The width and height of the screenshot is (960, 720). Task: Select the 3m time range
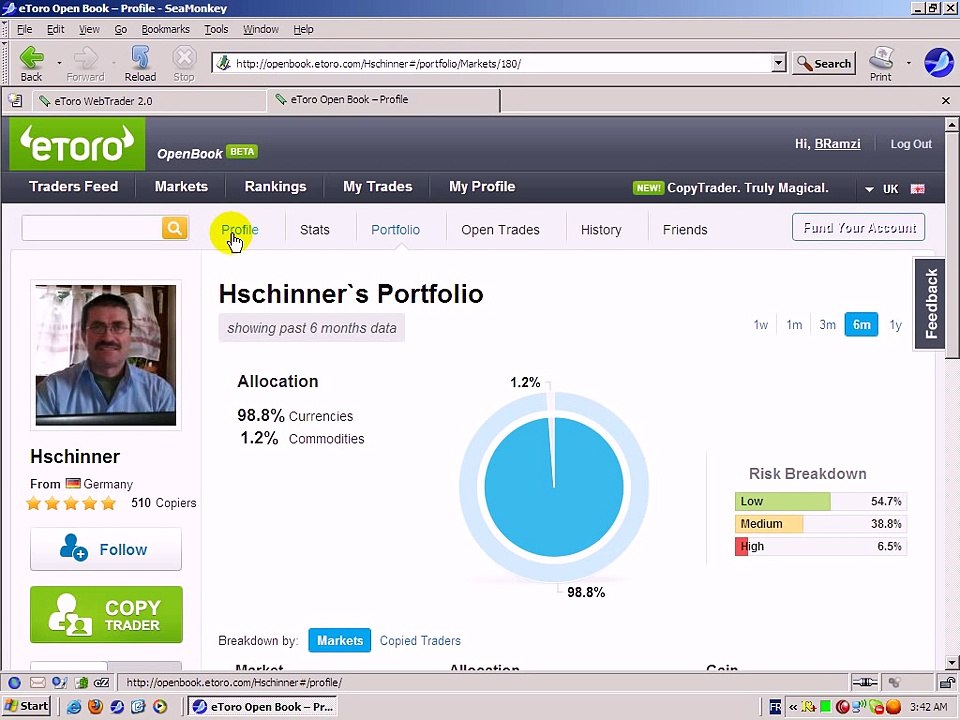[x=827, y=324]
